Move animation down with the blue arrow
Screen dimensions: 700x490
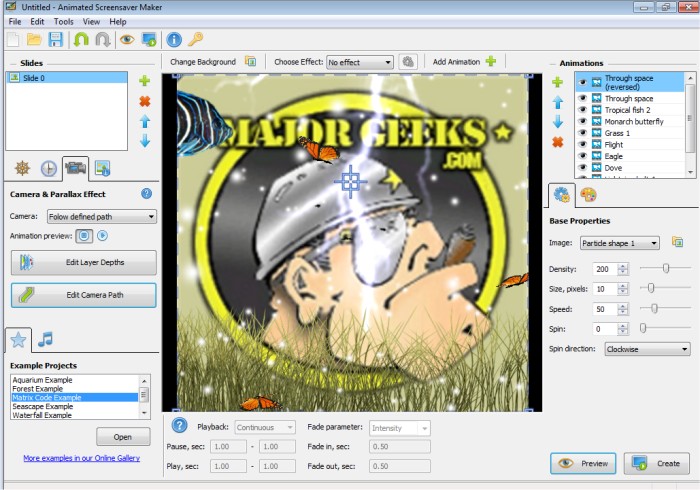(x=558, y=122)
